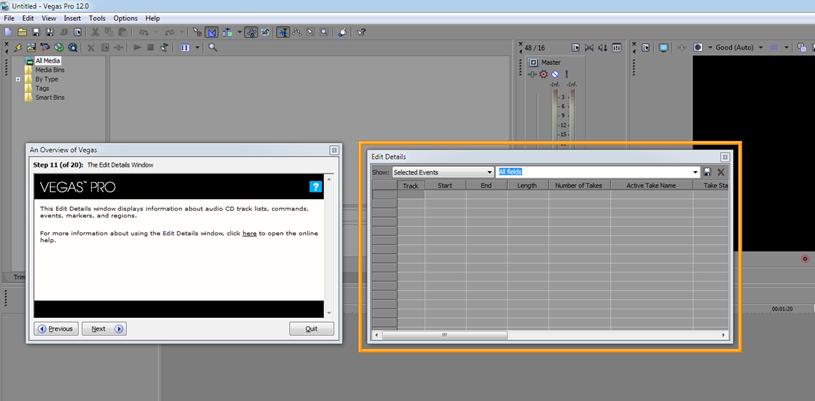Open the View menu
This screenshot has width=815, height=401.
[x=49, y=18]
